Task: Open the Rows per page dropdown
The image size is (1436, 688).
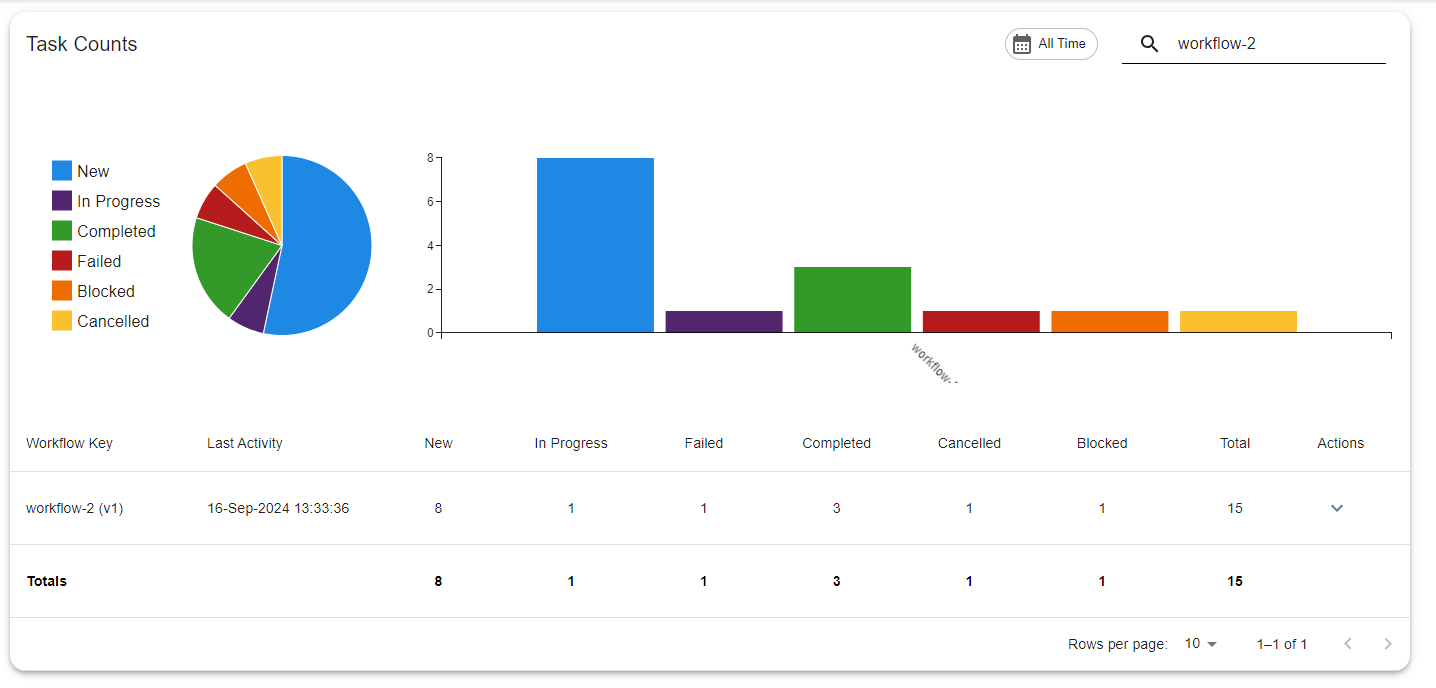Action: pyautogui.click(x=1201, y=644)
